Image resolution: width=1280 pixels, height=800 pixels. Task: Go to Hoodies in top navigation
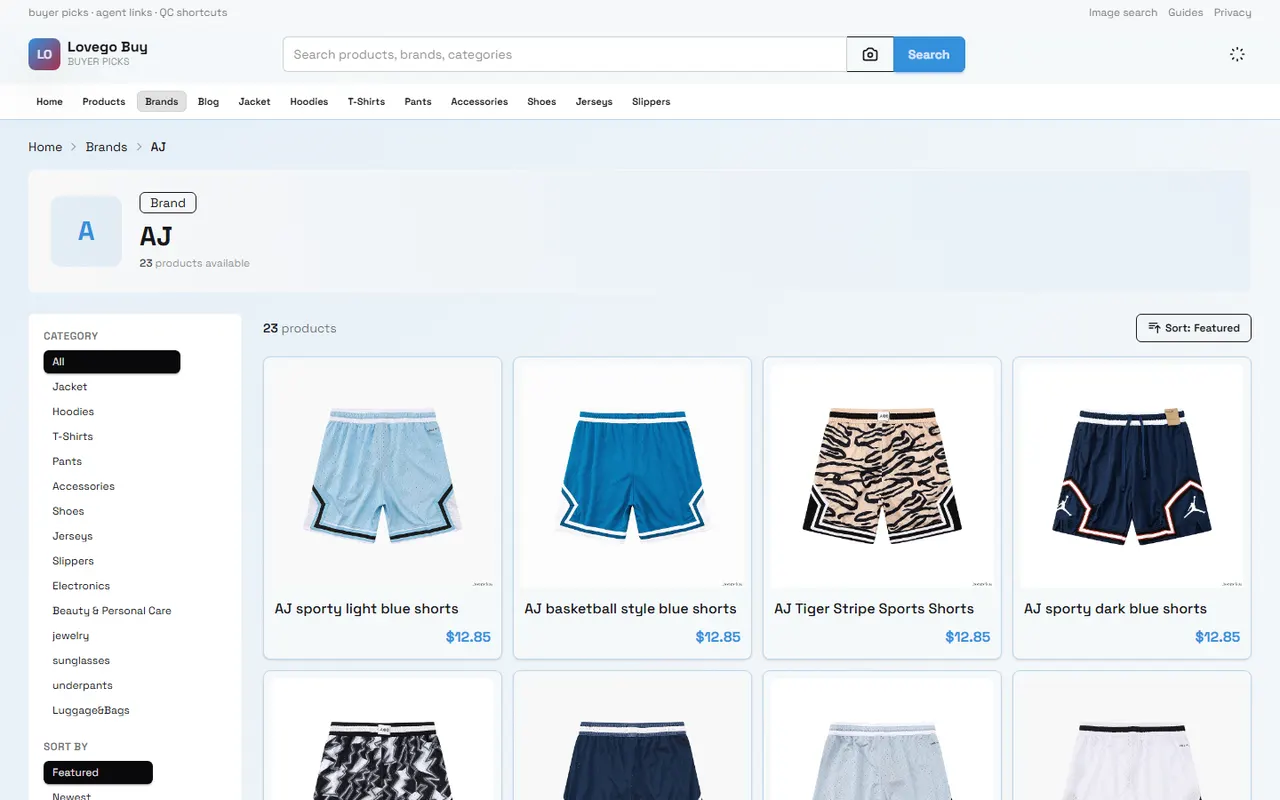[x=309, y=101]
